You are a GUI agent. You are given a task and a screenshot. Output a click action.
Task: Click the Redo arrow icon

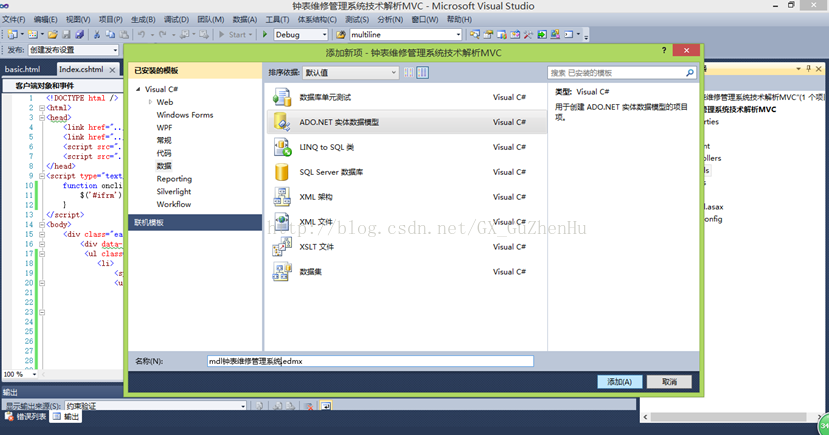163,35
